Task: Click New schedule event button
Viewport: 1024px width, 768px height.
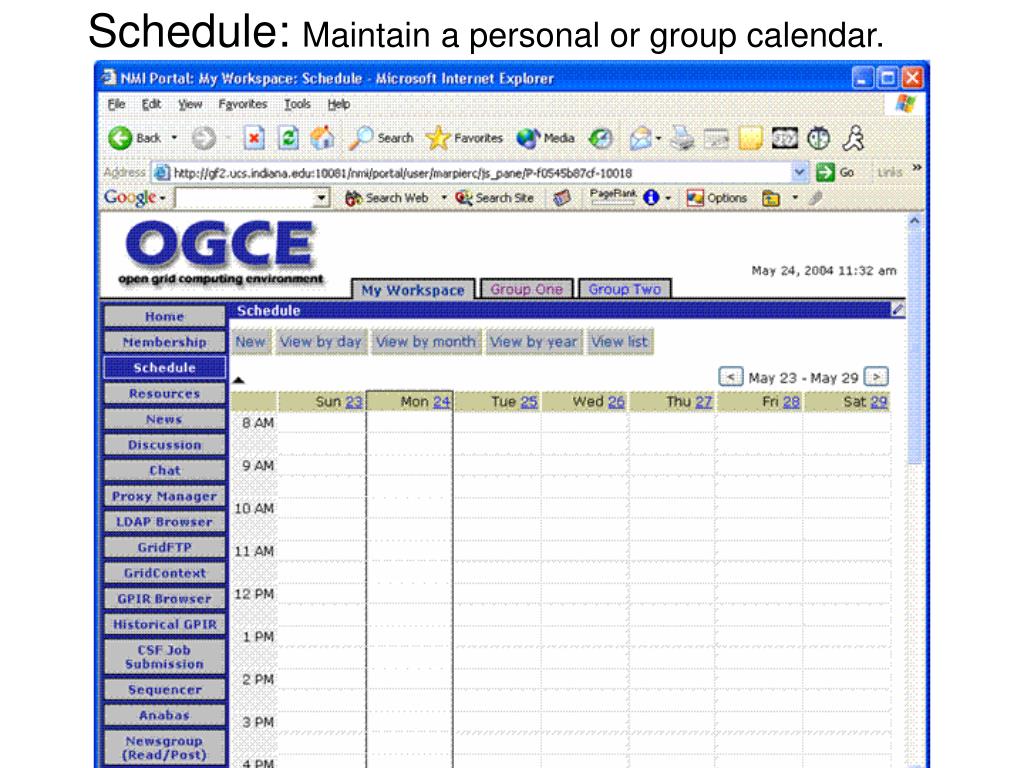Action: pyautogui.click(x=251, y=342)
